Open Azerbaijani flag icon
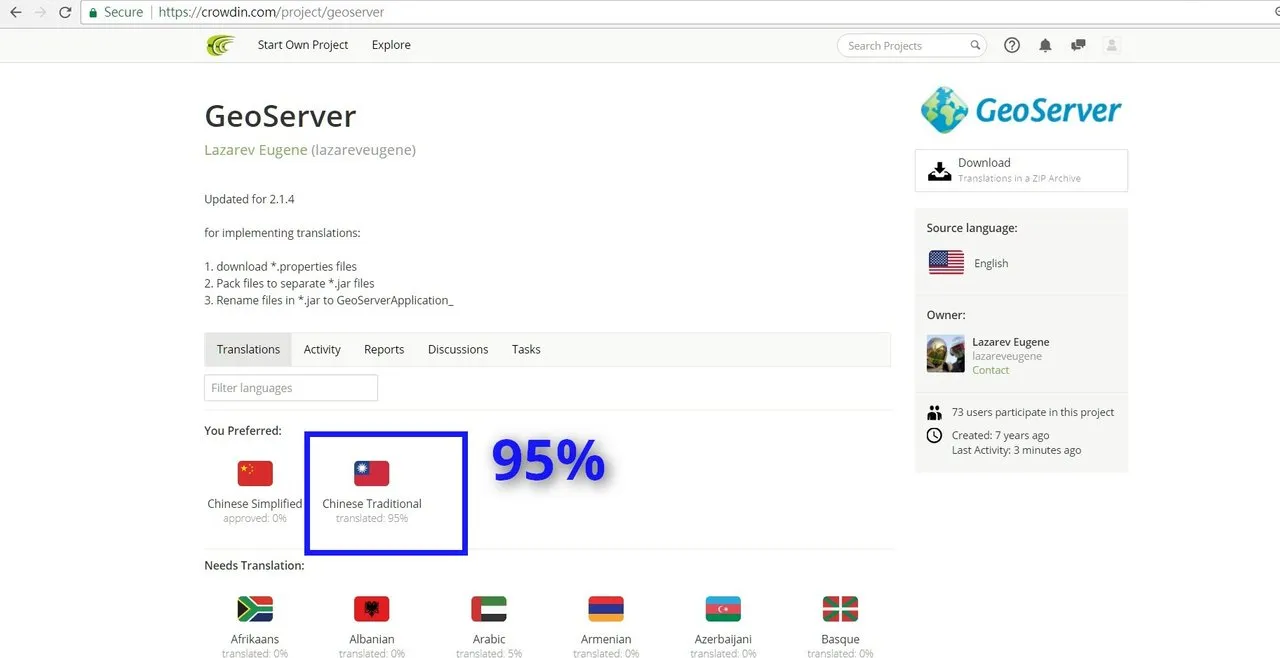The height and width of the screenshot is (658, 1280). point(723,609)
